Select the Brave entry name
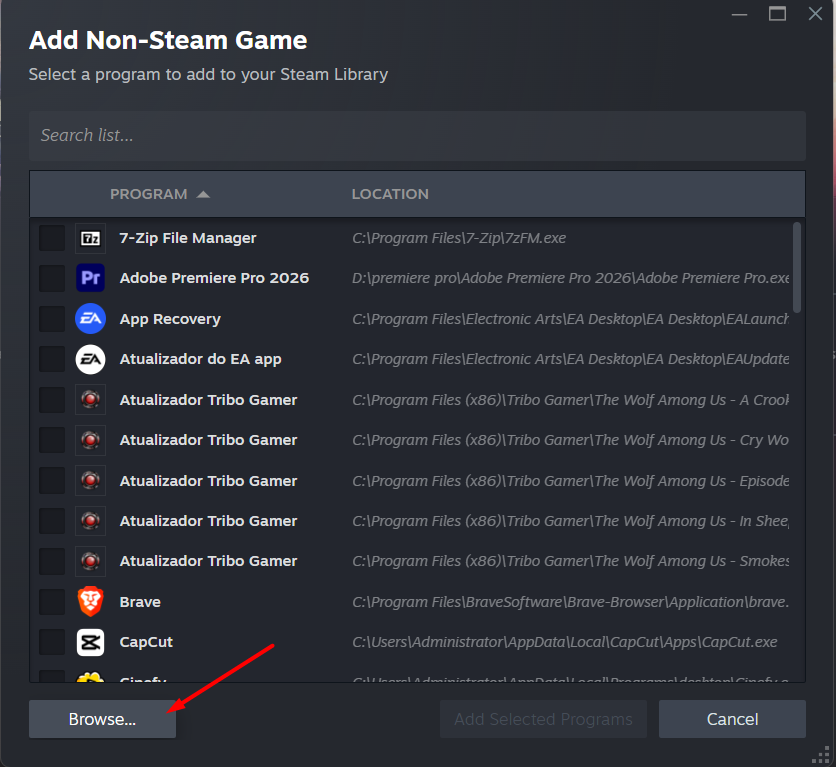 point(140,602)
